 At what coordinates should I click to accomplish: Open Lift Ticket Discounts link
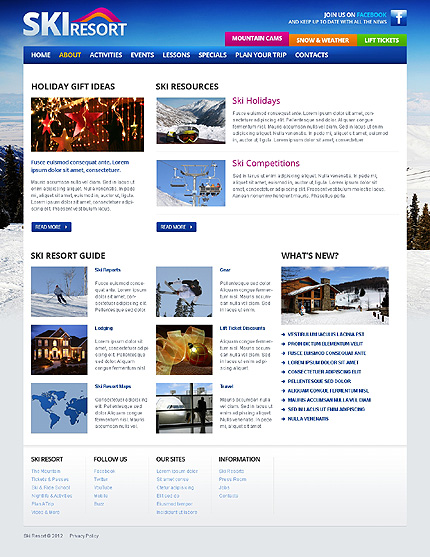[x=242, y=328]
